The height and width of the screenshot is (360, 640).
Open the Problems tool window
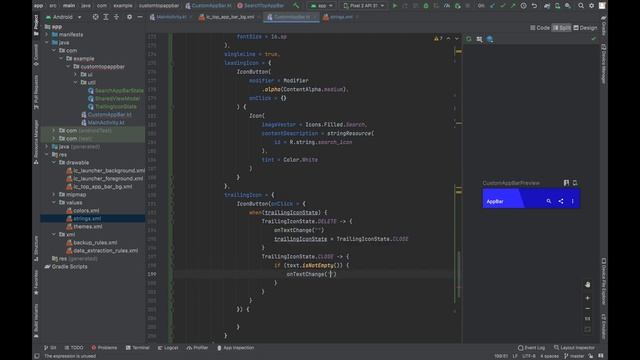(104, 348)
